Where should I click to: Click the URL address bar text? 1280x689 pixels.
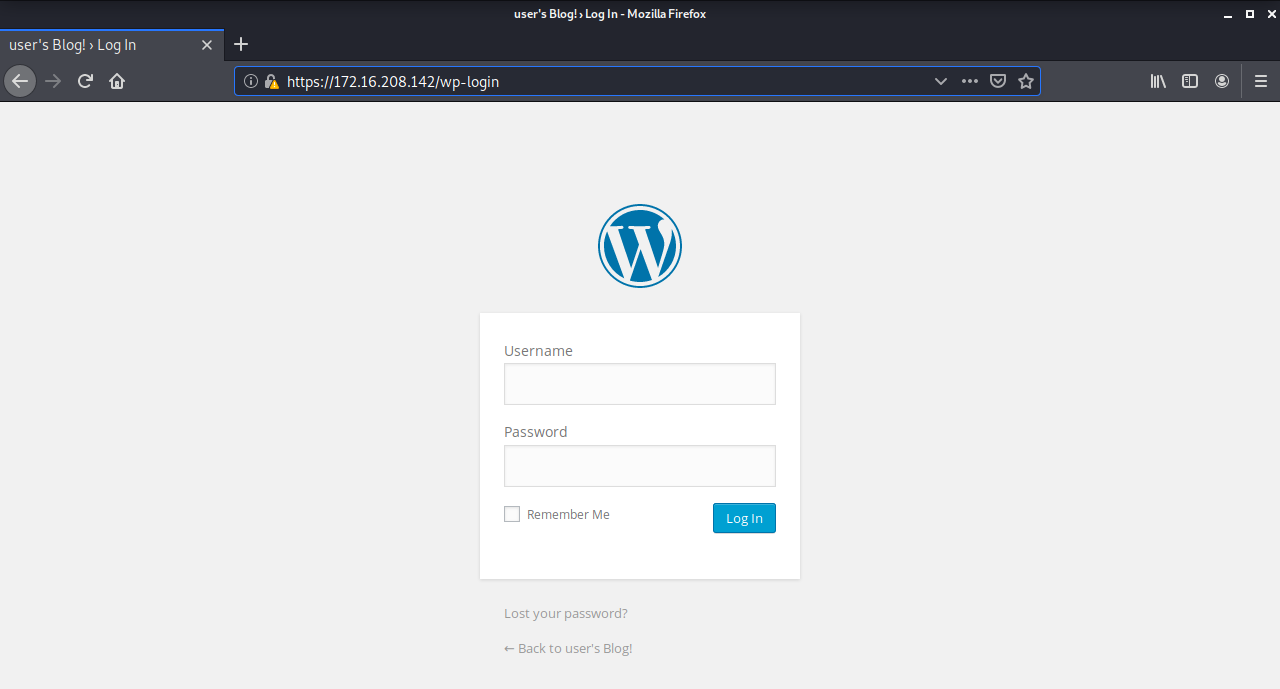click(x=393, y=82)
